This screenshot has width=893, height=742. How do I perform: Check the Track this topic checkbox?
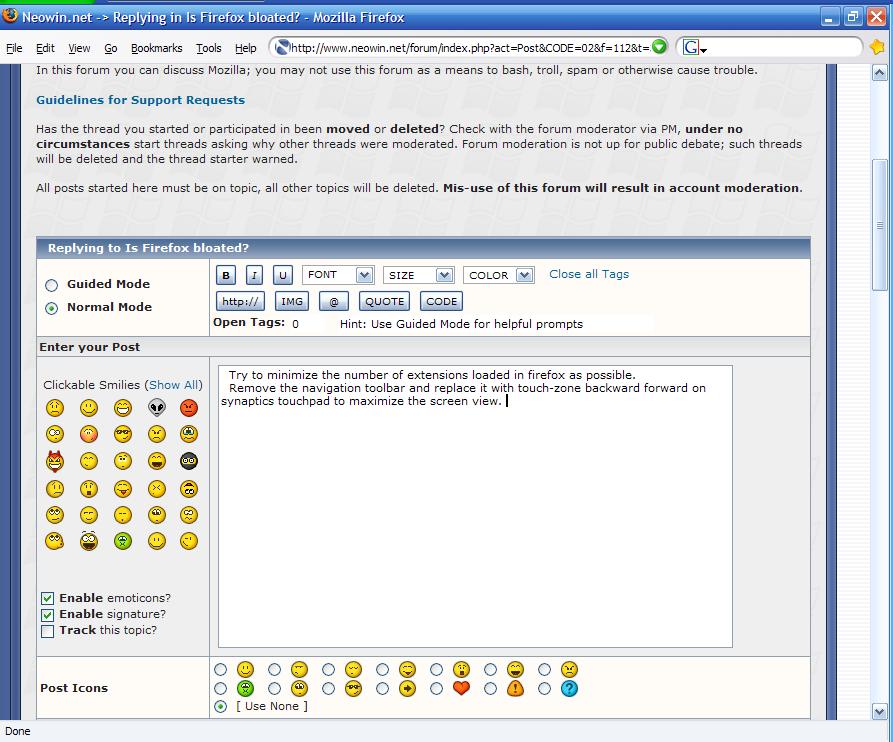[x=48, y=631]
